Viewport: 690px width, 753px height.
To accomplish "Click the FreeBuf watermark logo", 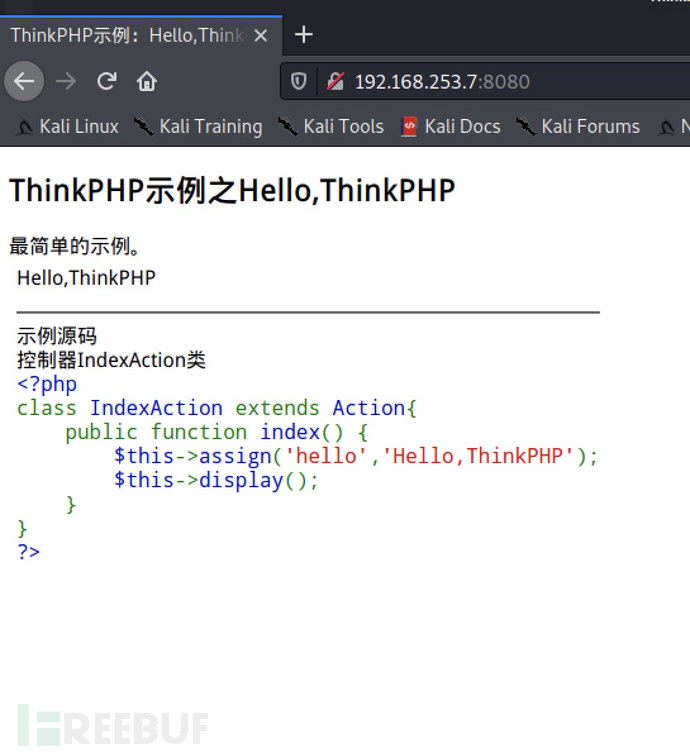I will pyautogui.click(x=112, y=727).
